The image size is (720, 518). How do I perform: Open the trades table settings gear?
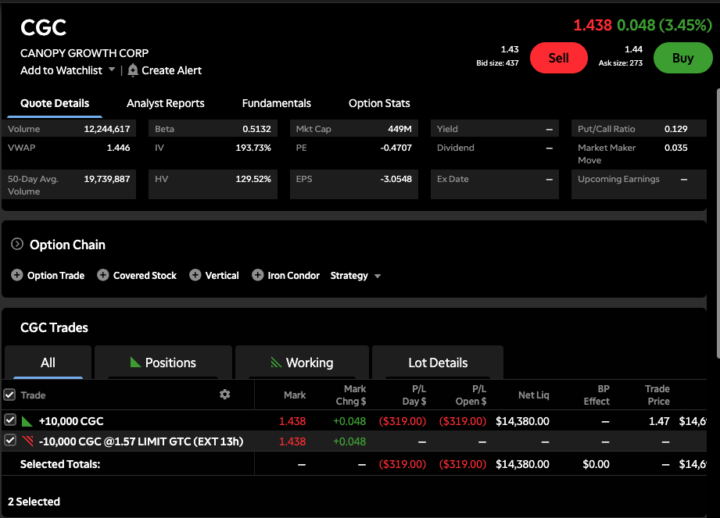pos(225,395)
